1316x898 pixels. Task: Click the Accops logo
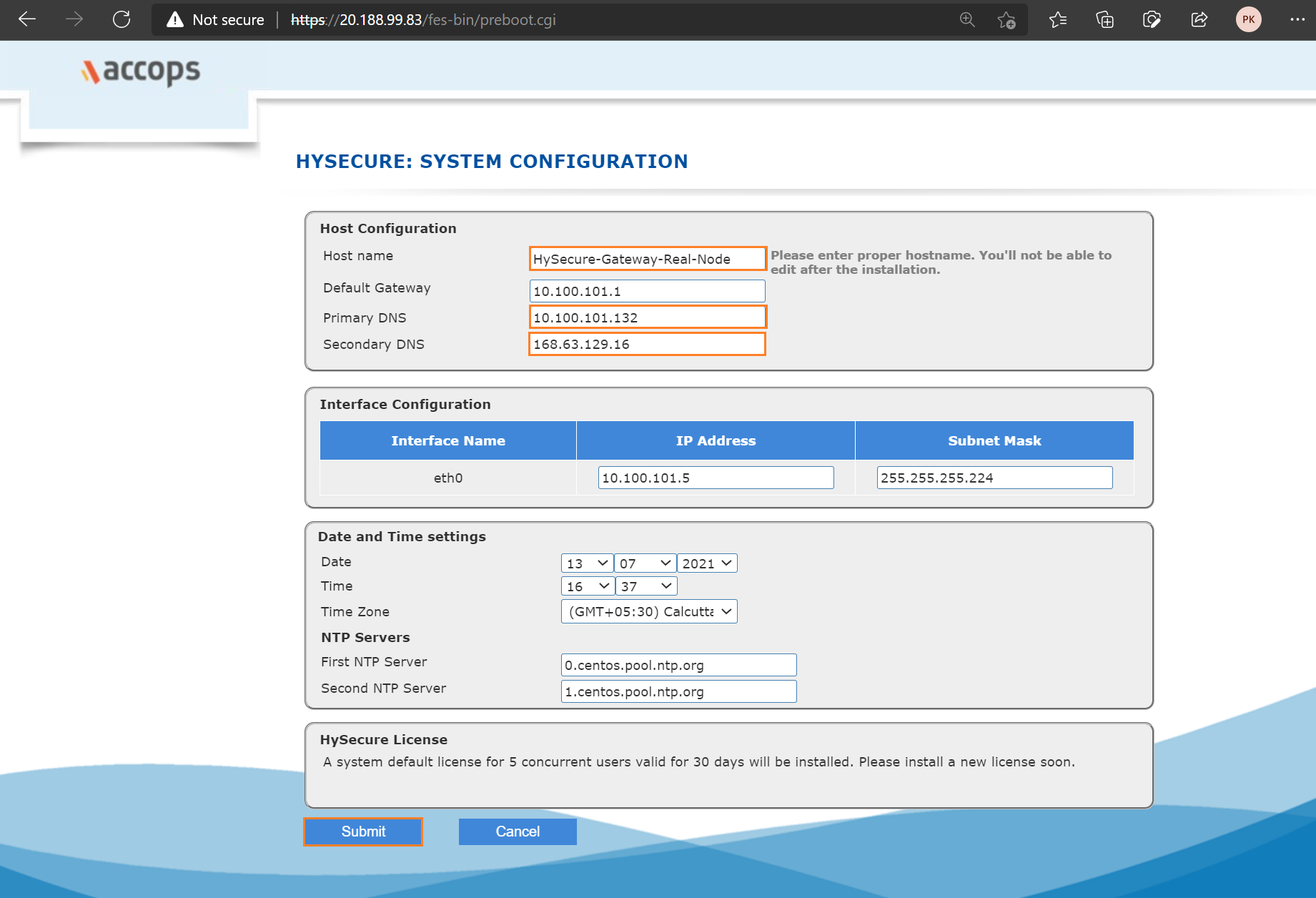tap(141, 71)
